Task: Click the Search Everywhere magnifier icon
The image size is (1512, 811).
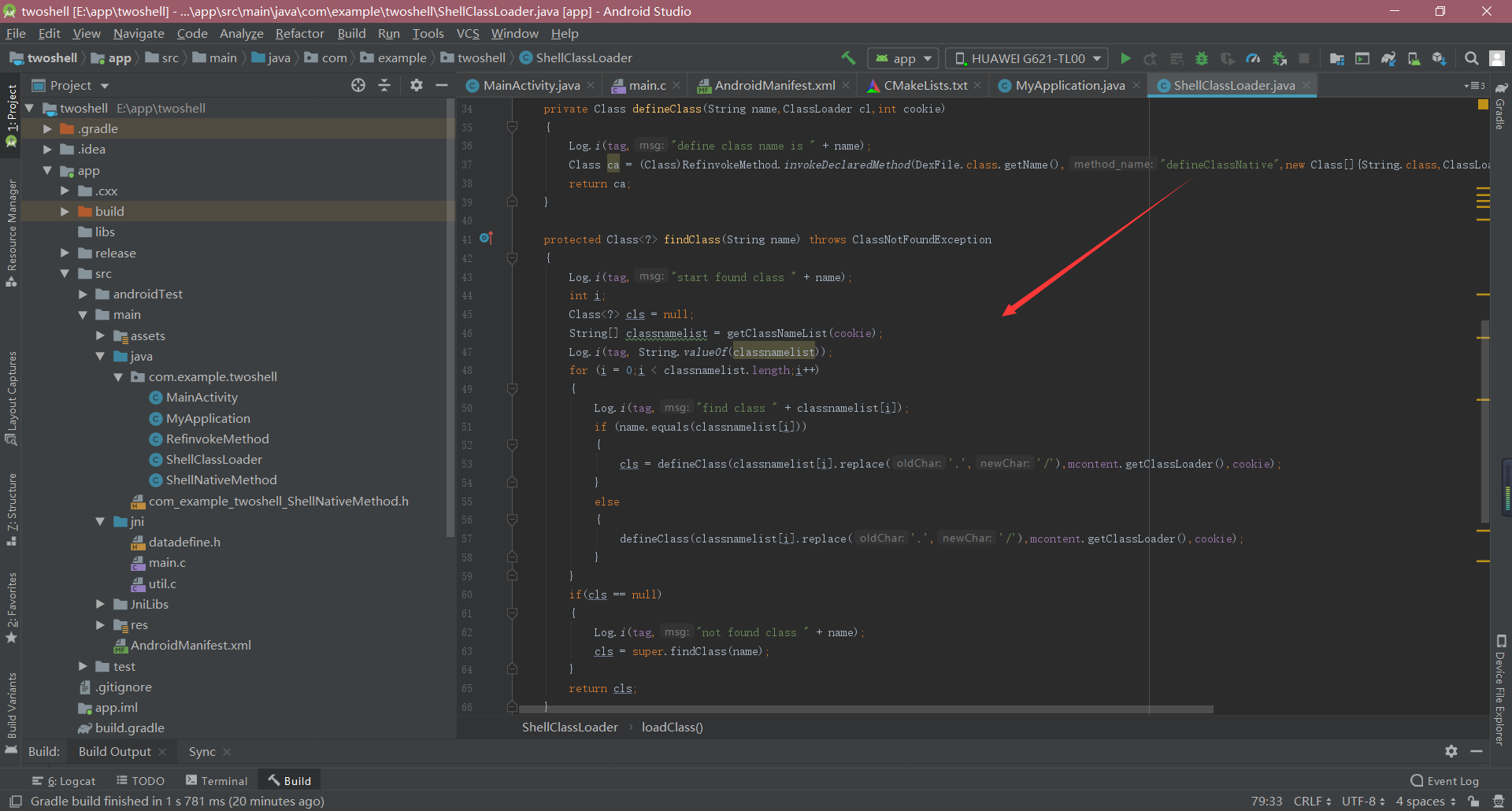Action: (1471, 58)
